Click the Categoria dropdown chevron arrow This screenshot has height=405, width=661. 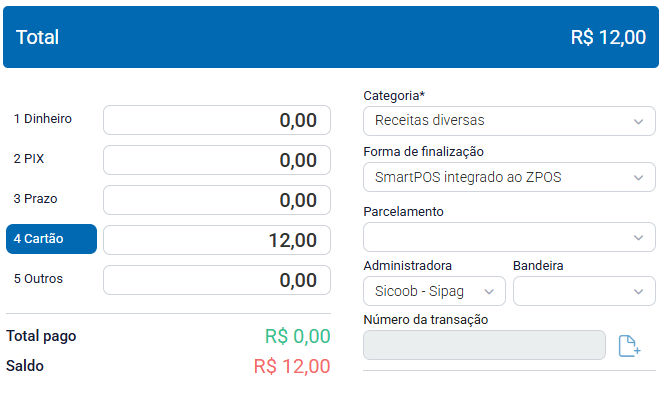[639, 122]
